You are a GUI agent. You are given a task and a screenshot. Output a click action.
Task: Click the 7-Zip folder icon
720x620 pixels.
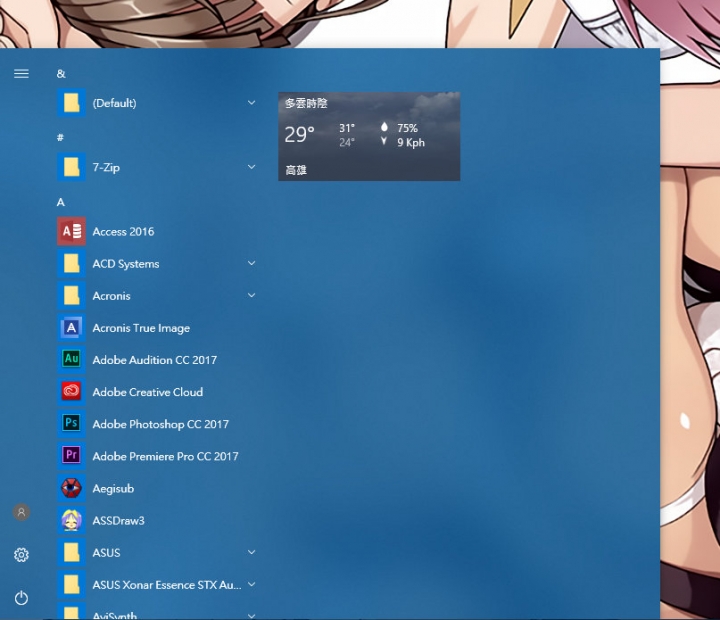pos(71,167)
